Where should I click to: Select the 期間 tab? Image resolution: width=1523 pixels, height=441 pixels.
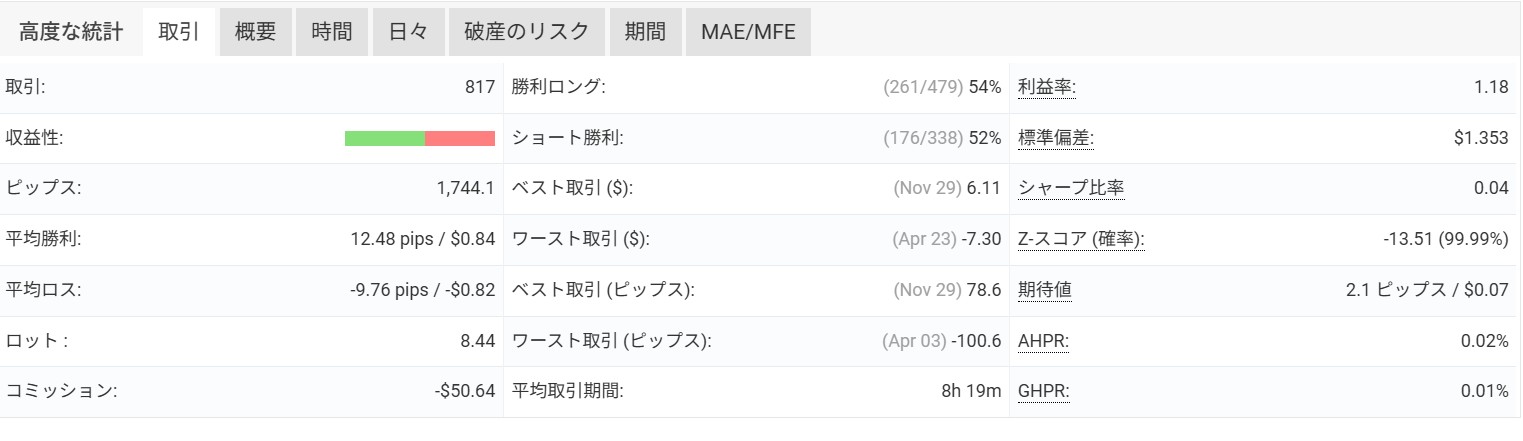pyautogui.click(x=645, y=31)
